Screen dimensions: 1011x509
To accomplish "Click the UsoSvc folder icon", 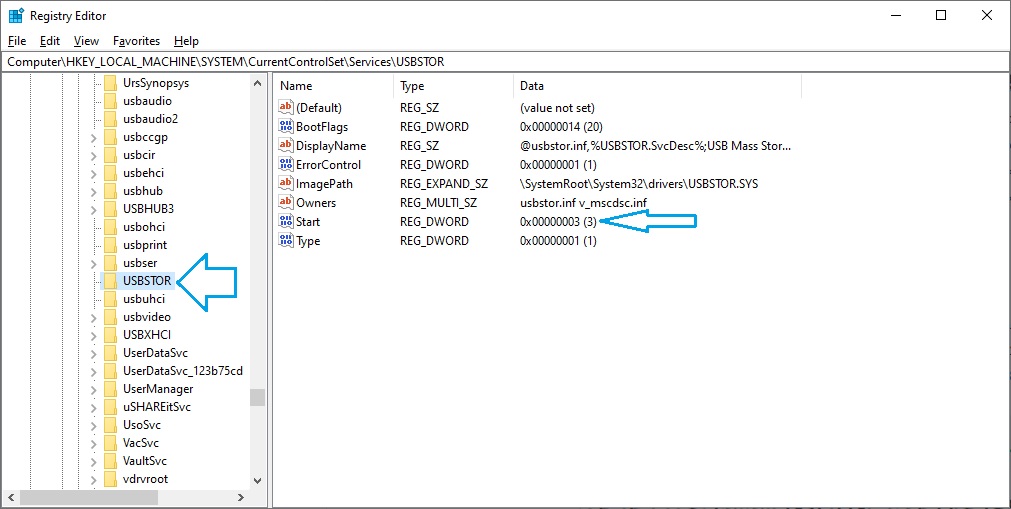I will click(110, 425).
